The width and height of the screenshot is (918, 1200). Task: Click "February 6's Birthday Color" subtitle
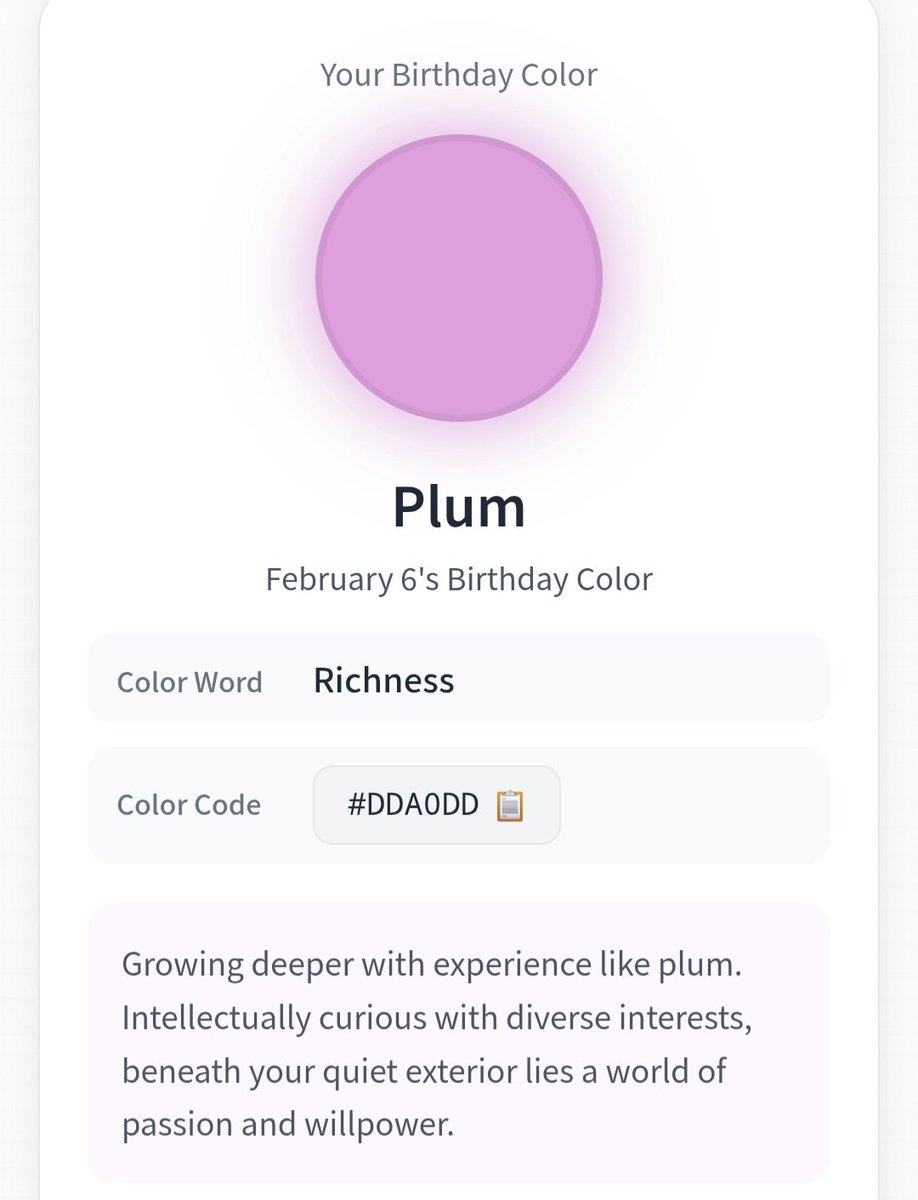tap(459, 579)
